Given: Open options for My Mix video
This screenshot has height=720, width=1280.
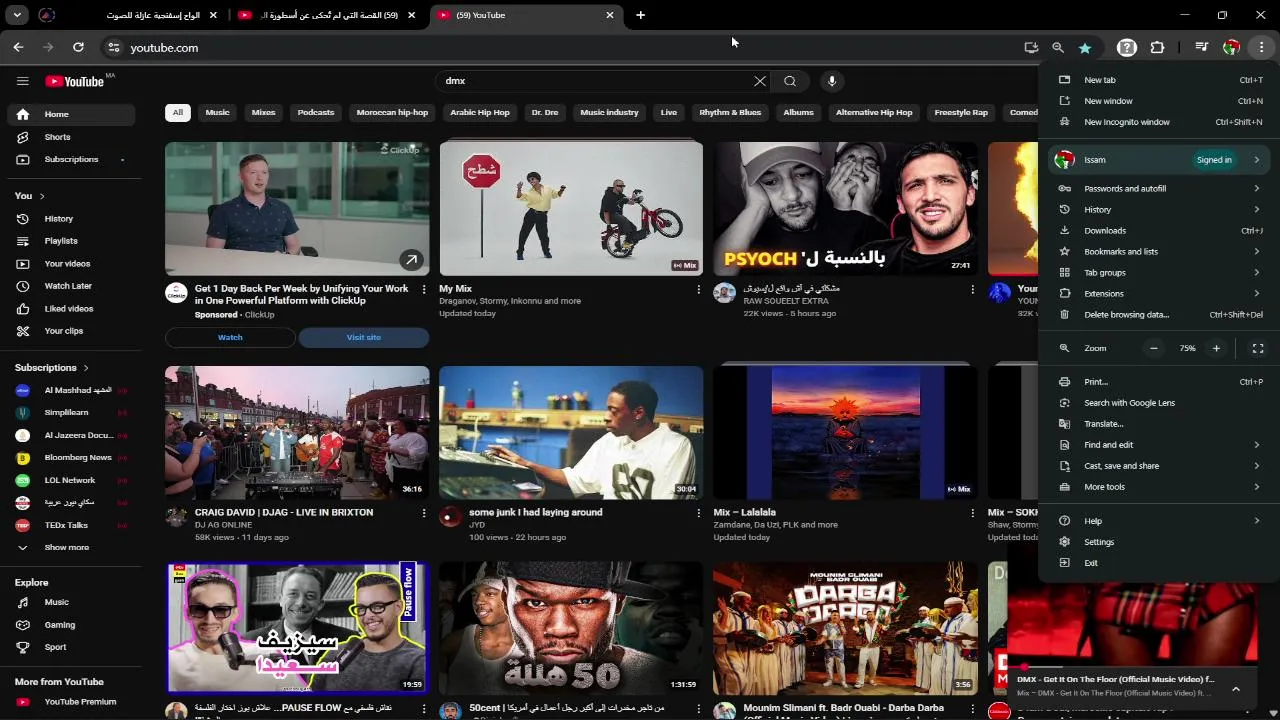Looking at the screenshot, I should (x=698, y=290).
